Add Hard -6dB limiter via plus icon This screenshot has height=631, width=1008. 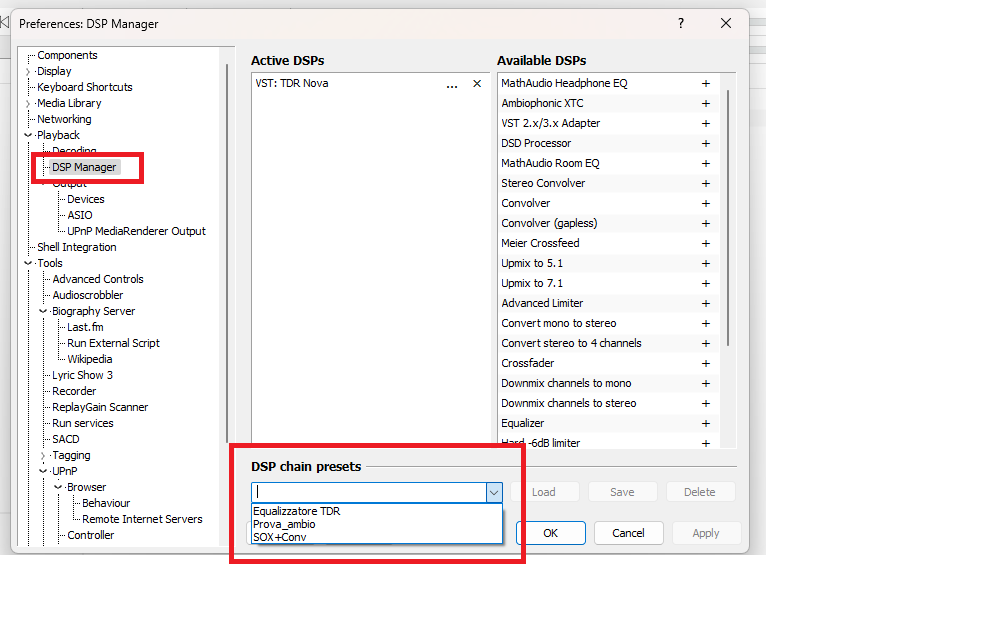point(705,443)
